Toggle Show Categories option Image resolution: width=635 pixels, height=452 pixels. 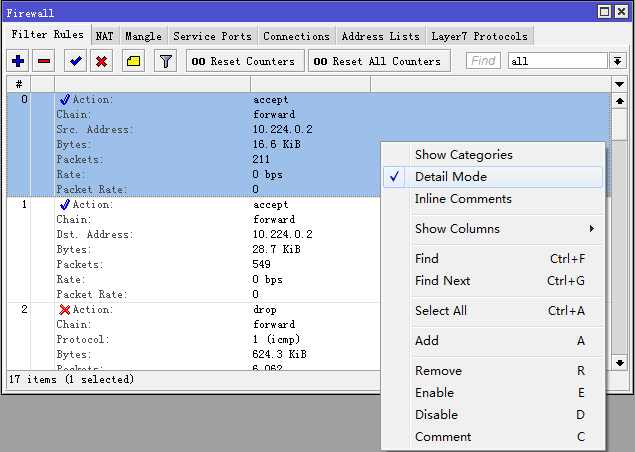(x=463, y=155)
